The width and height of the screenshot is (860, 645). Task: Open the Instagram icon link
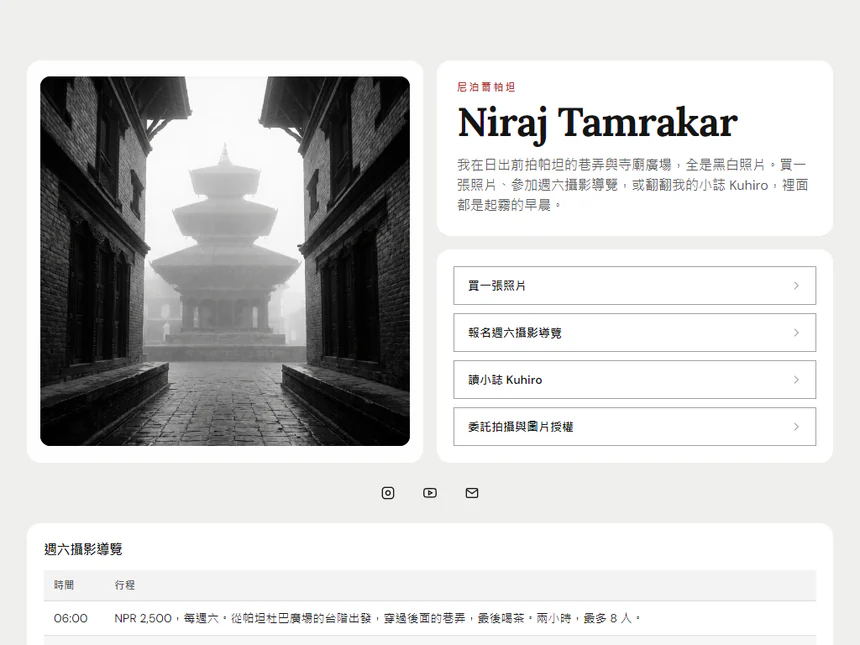pos(388,493)
